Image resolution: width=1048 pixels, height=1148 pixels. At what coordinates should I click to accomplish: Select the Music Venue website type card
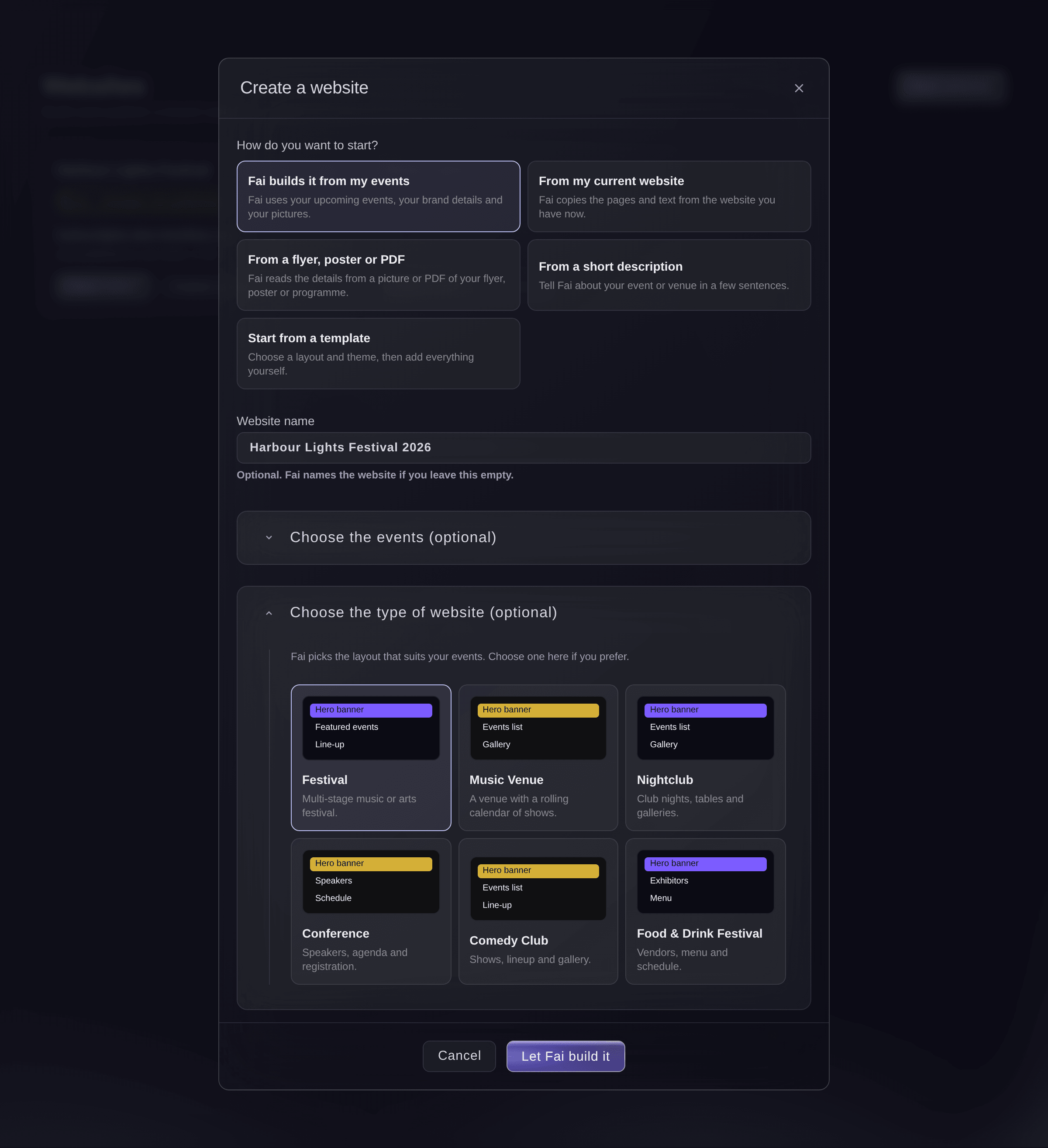coord(538,757)
